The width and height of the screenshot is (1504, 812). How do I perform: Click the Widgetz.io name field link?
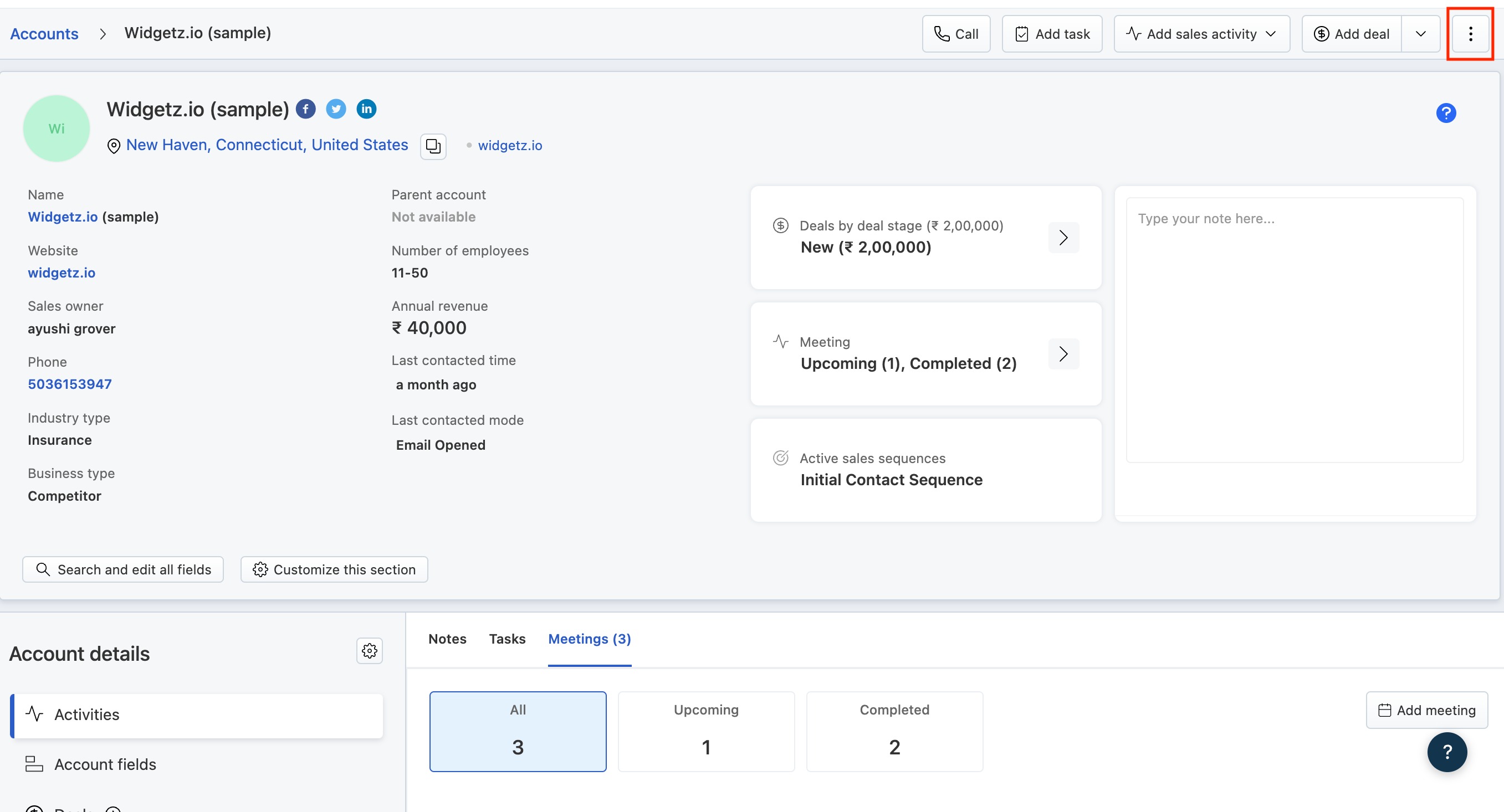click(63, 217)
